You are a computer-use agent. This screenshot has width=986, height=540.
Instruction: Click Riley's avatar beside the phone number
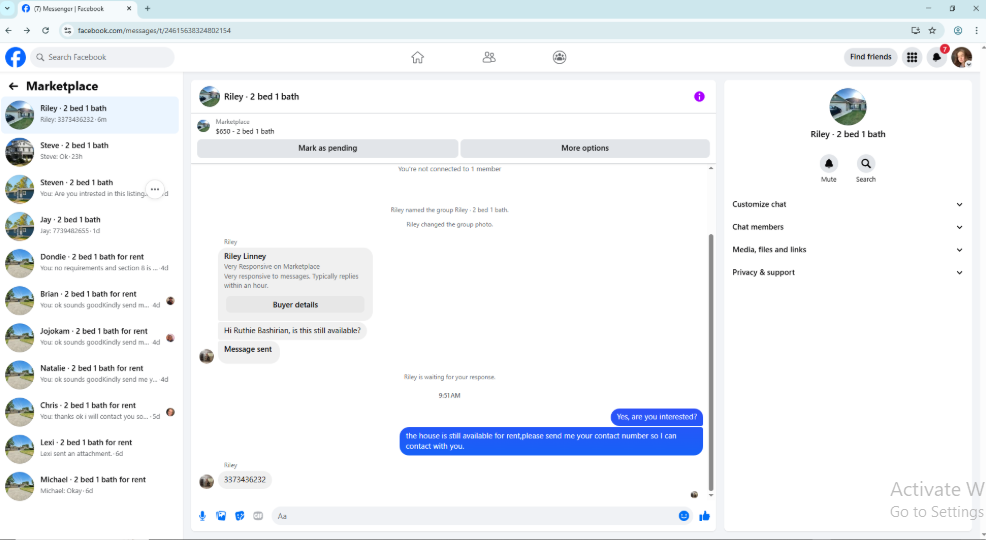(206, 482)
